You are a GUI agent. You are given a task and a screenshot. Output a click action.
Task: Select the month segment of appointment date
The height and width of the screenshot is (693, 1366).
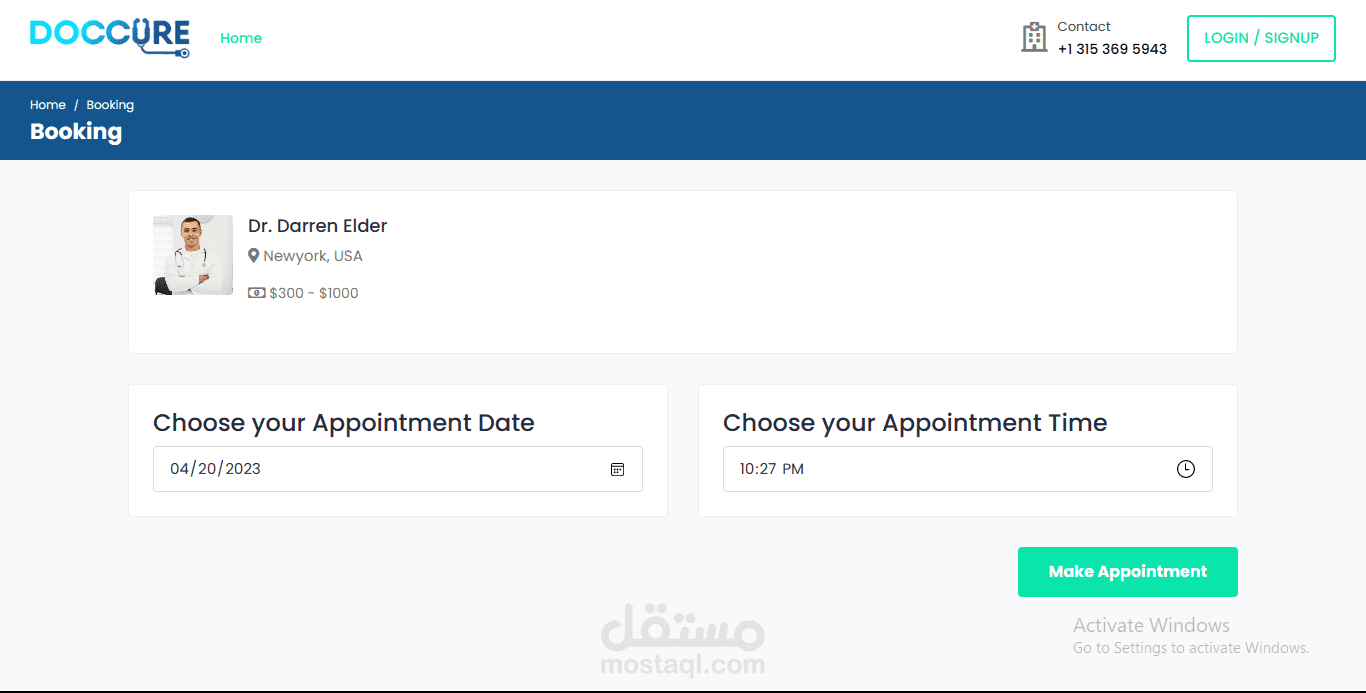pos(179,469)
